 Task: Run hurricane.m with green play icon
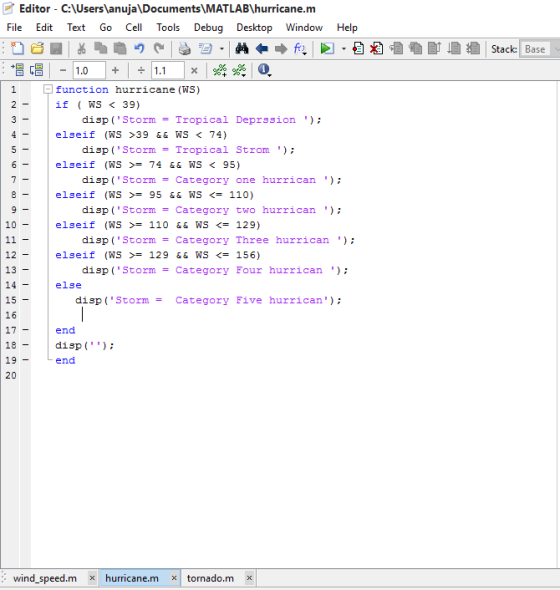click(x=327, y=49)
